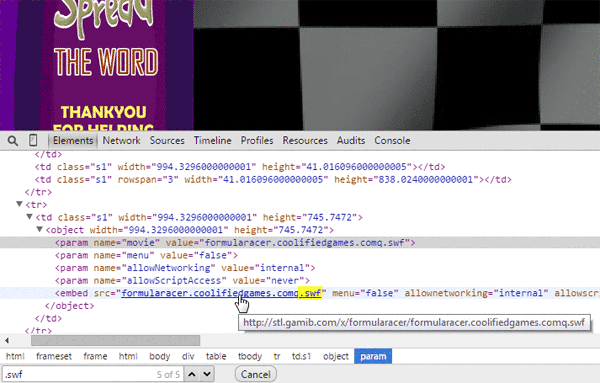Select the tbody breadcrumb

point(250,356)
